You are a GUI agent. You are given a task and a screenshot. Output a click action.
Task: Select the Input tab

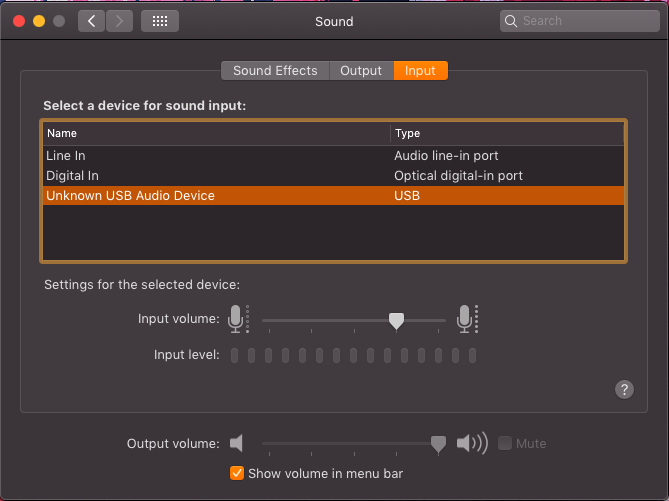(420, 71)
